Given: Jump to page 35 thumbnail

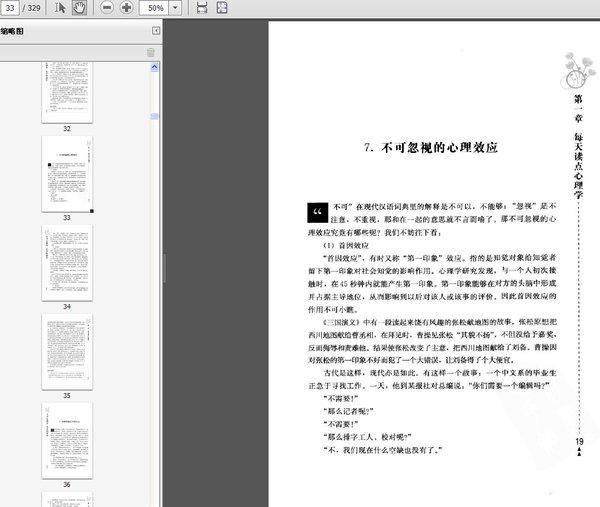Looking at the screenshot, I should point(67,352).
